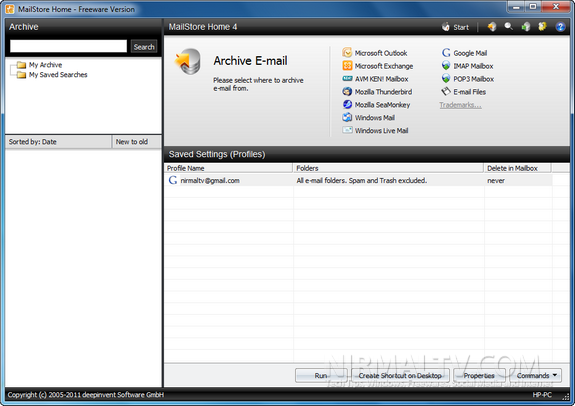Open the gear Administrative Tools icon
This screenshot has width=575, height=406.
542,27
